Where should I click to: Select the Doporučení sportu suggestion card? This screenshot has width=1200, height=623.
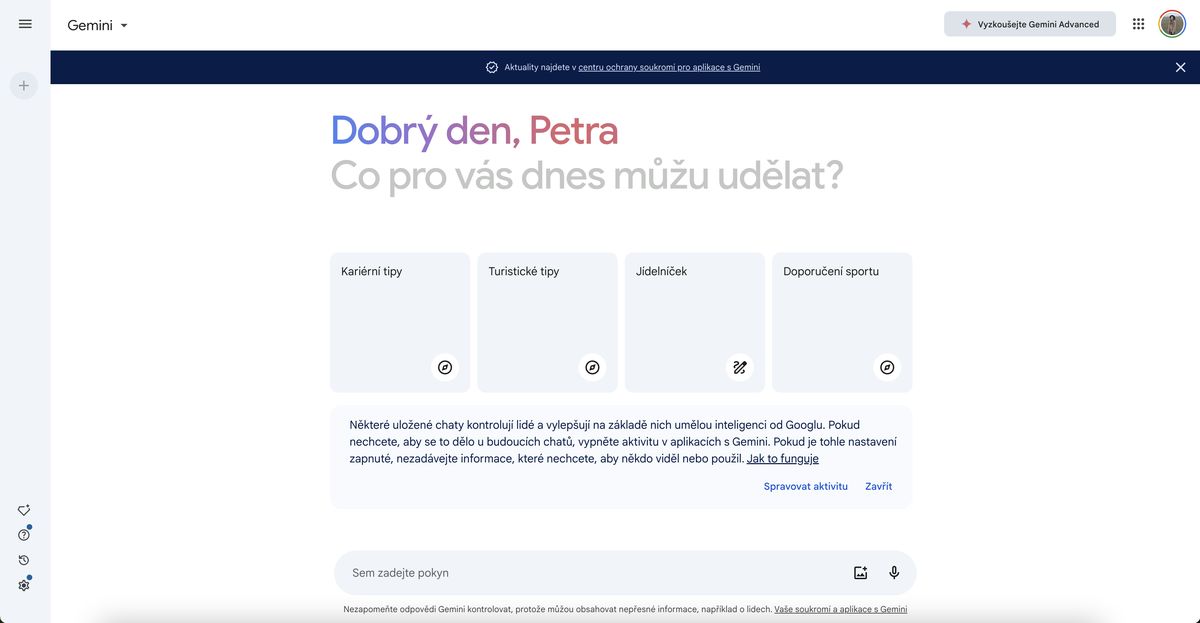tap(842, 322)
